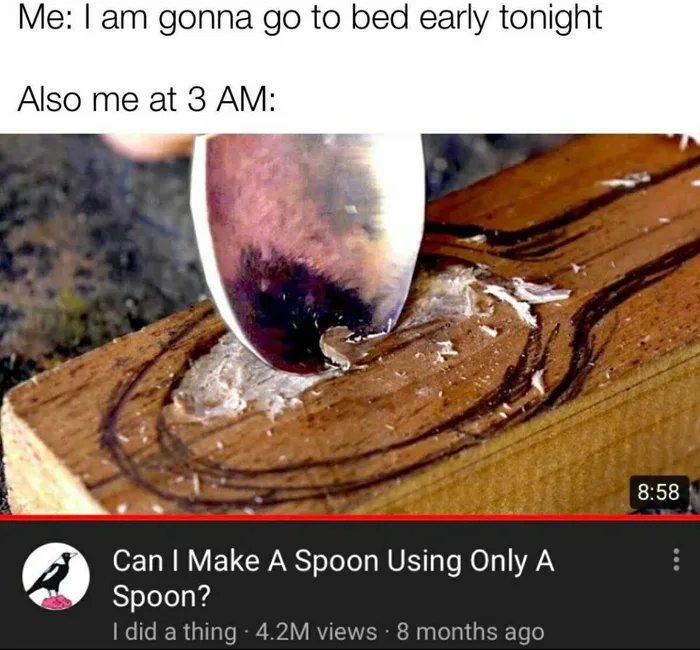Click the 8:58 duration badge
The width and height of the screenshot is (700, 650).
(x=659, y=492)
